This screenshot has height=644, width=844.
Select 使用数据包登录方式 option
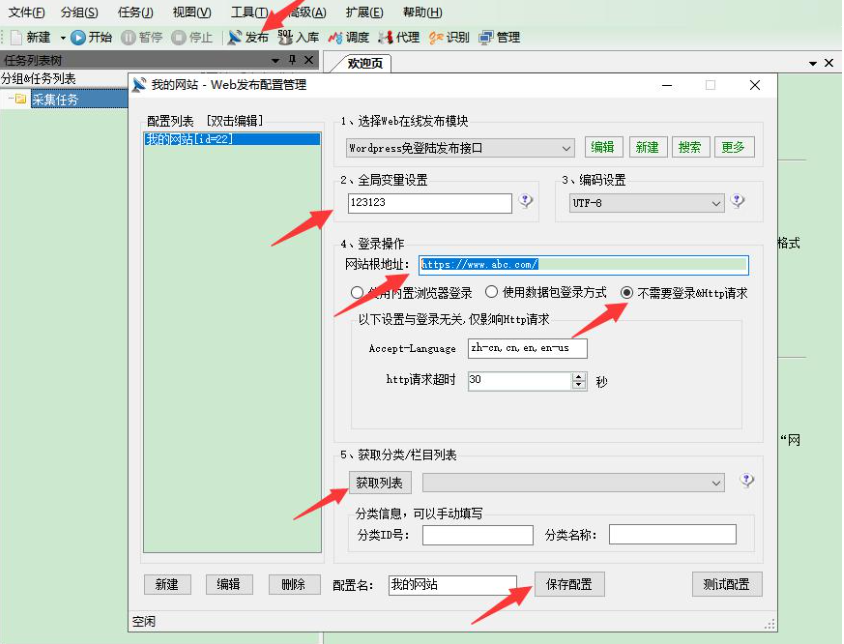(x=491, y=291)
